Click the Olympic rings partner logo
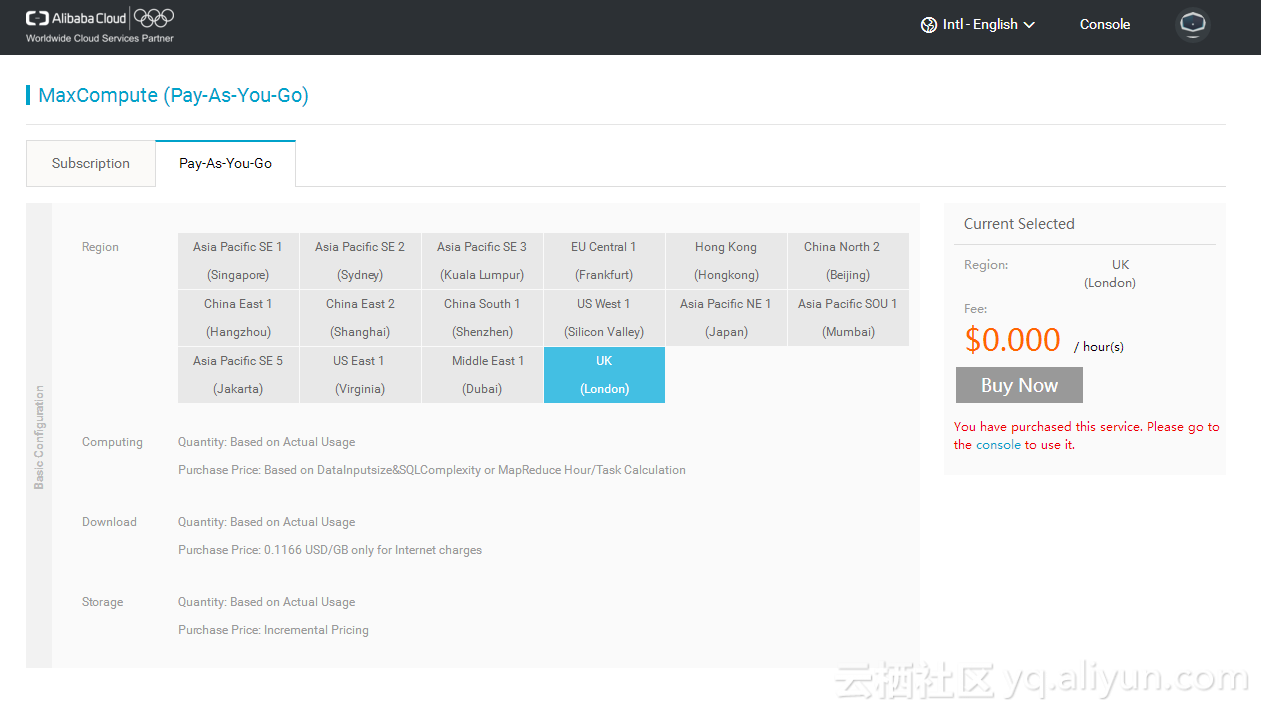 pos(154,18)
